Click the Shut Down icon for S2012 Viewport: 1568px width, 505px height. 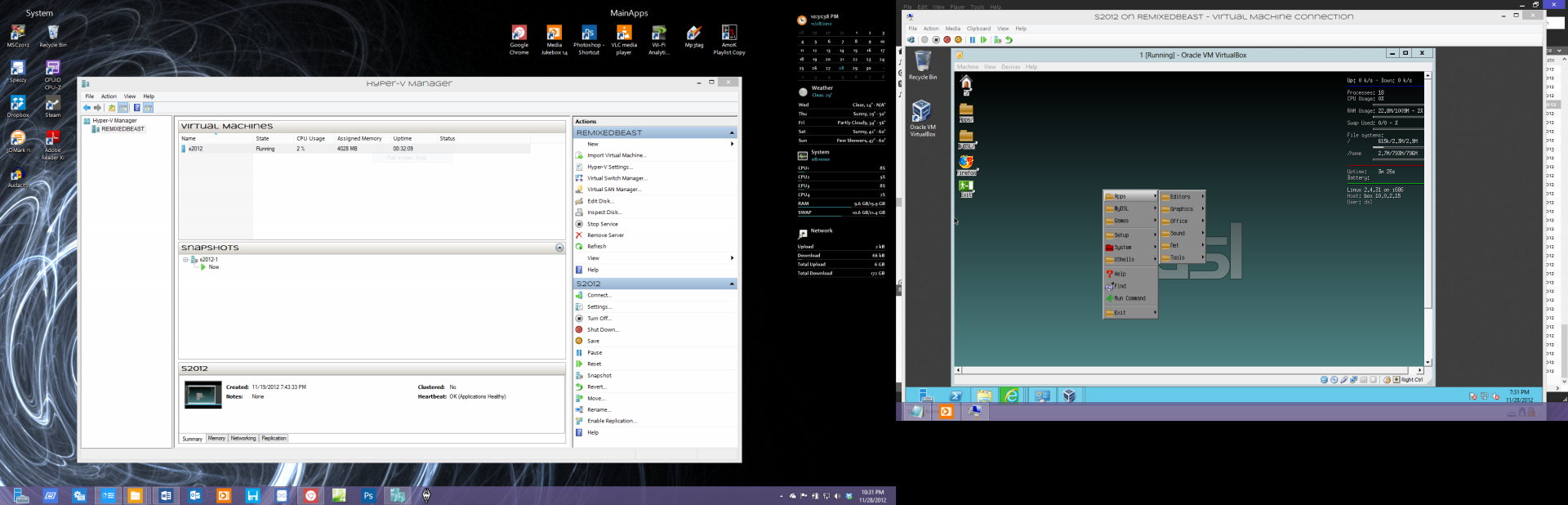click(x=579, y=330)
